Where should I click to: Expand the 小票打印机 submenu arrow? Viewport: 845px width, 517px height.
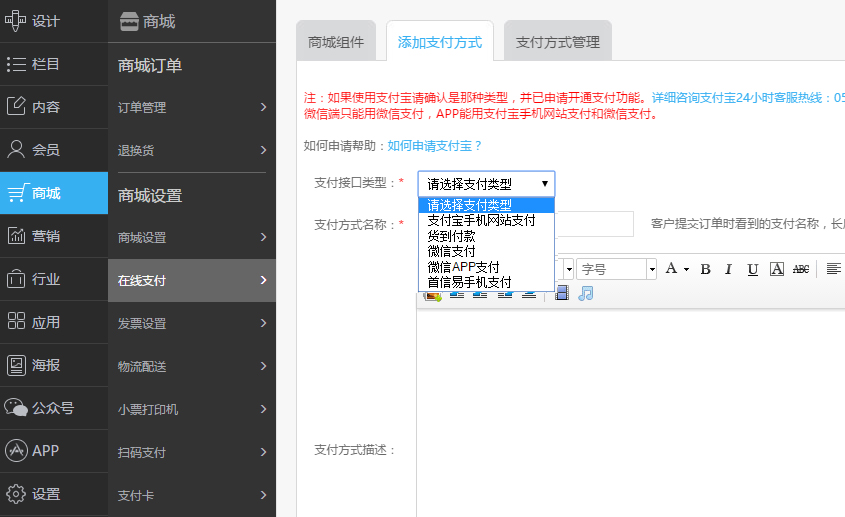pos(264,409)
